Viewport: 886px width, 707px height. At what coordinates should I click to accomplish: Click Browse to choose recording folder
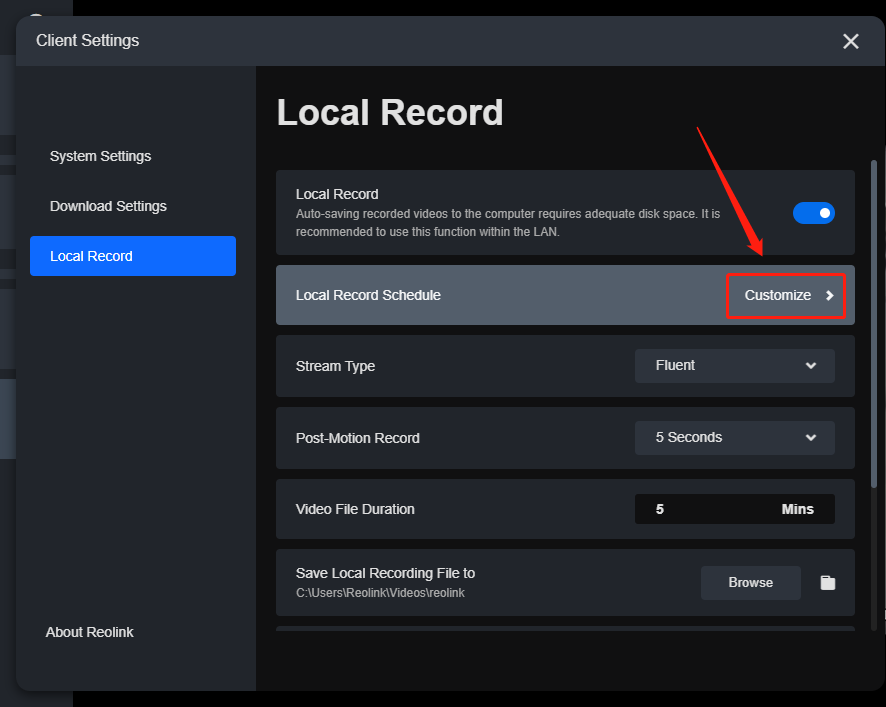(x=750, y=583)
